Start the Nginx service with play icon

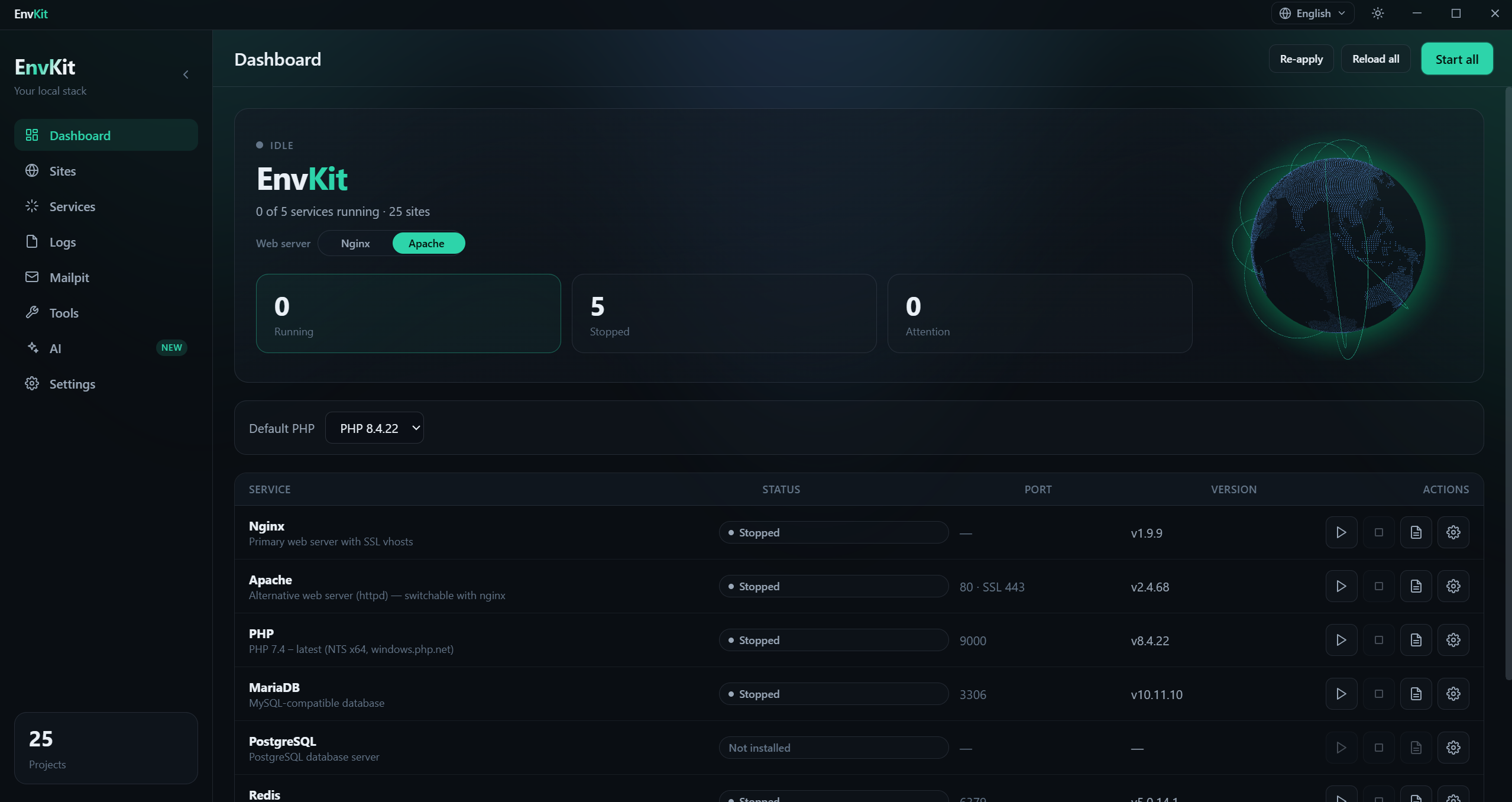point(1341,532)
